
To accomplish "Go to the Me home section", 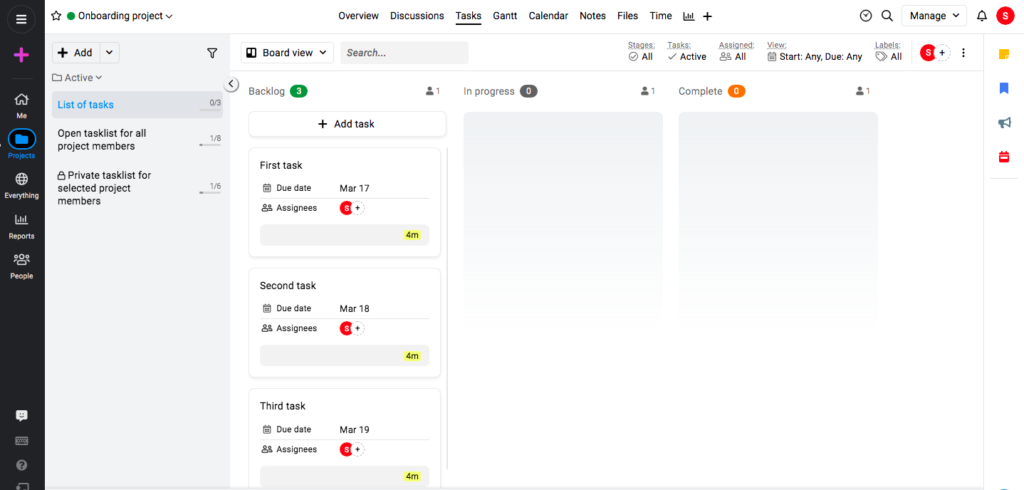I will (22, 105).
